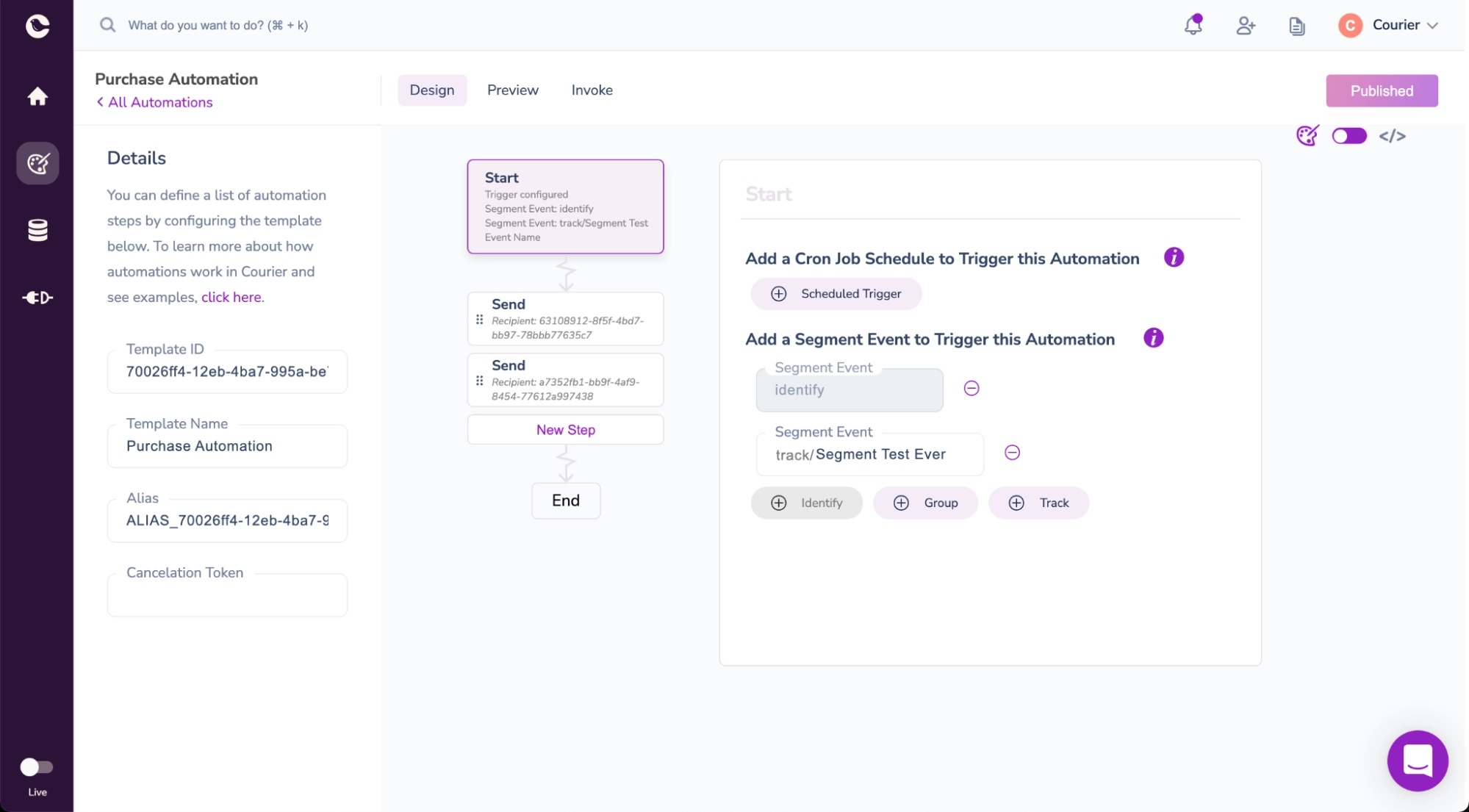Viewport: 1469px width, 812px height.
Task: Add a New Step
Action: point(565,430)
